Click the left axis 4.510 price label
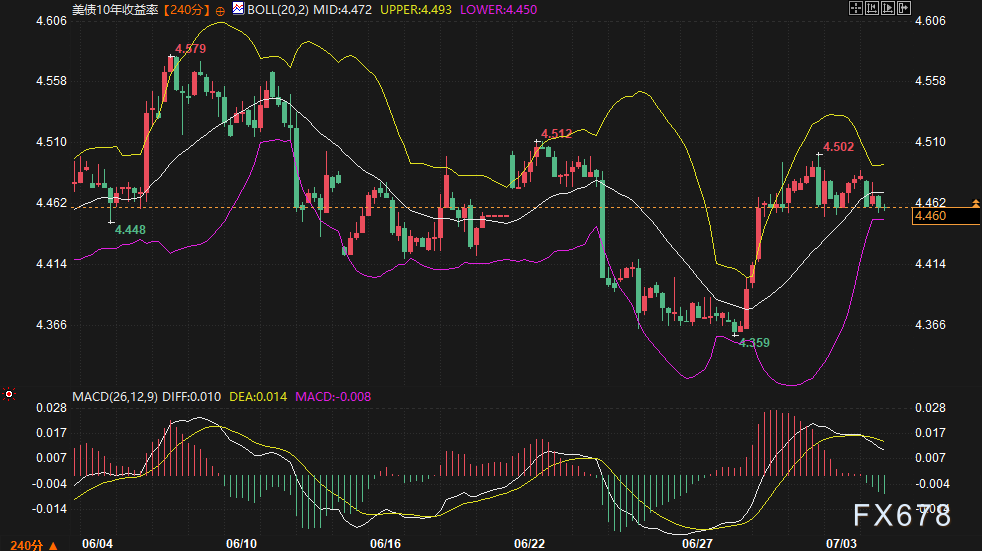Viewport: 982px width, 551px height. (51, 142)
